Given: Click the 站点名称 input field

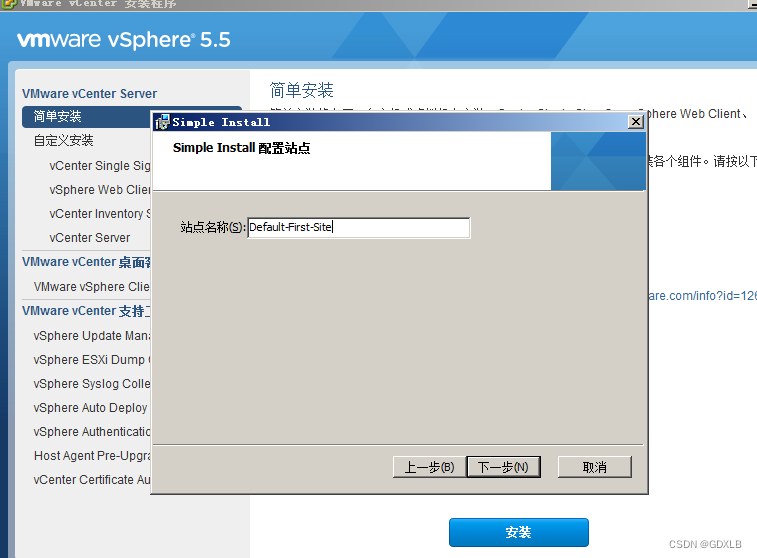Looking at the screenshot, I should point(358,227).
